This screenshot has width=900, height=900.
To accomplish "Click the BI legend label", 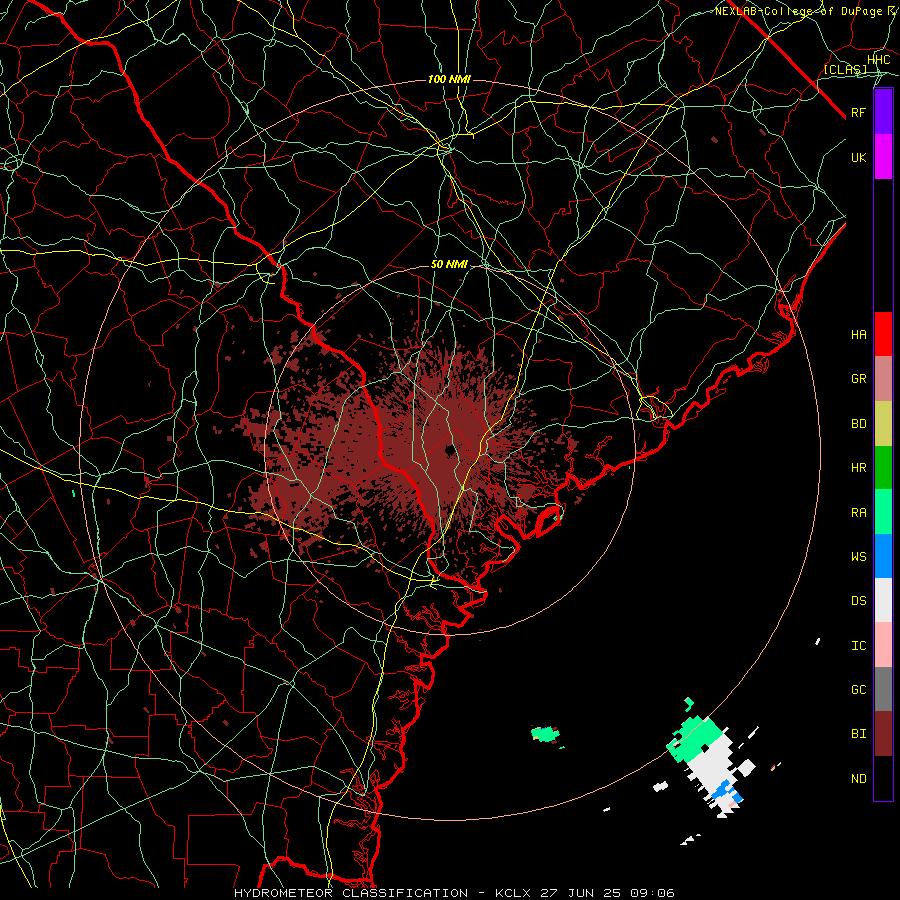I will coord(859,734).
